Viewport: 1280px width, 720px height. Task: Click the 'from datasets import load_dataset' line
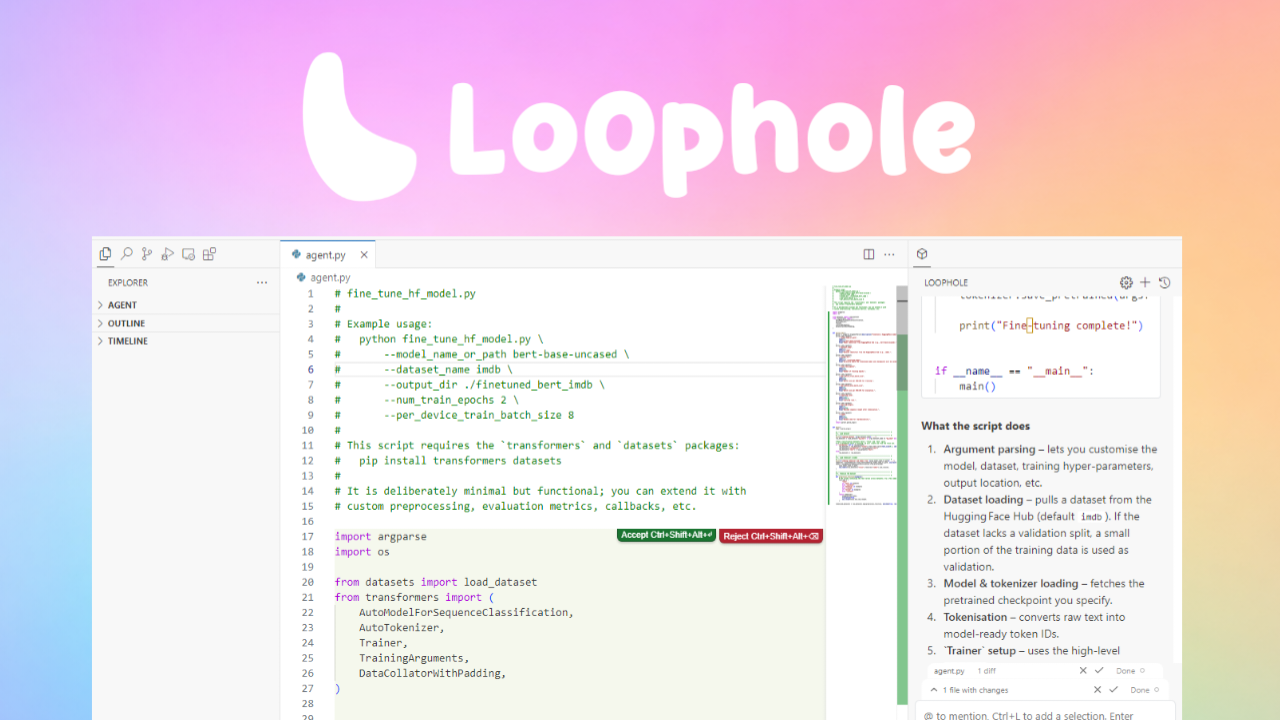pos(436,582)
